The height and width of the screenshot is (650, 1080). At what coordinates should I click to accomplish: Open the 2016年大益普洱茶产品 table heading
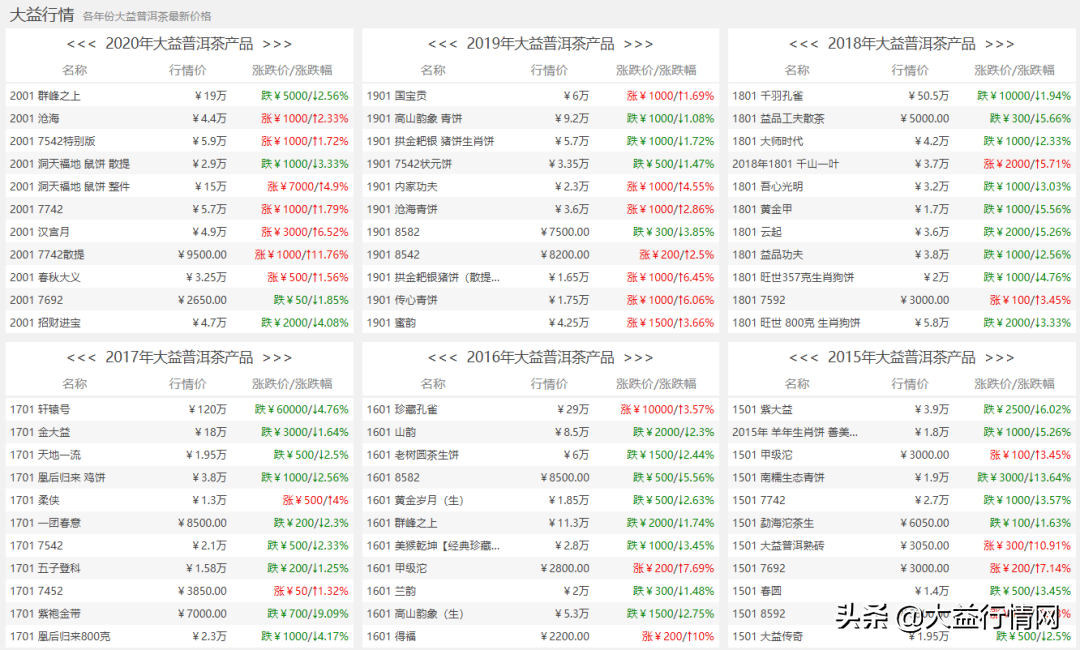point(540,357)
